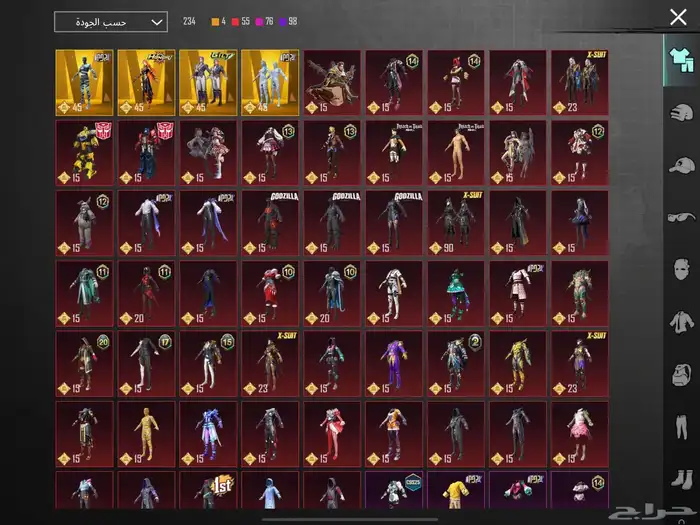Open the cap headwear category
Image resolution: width=700 pixels, height=525 pixels.
pos(680,164)
